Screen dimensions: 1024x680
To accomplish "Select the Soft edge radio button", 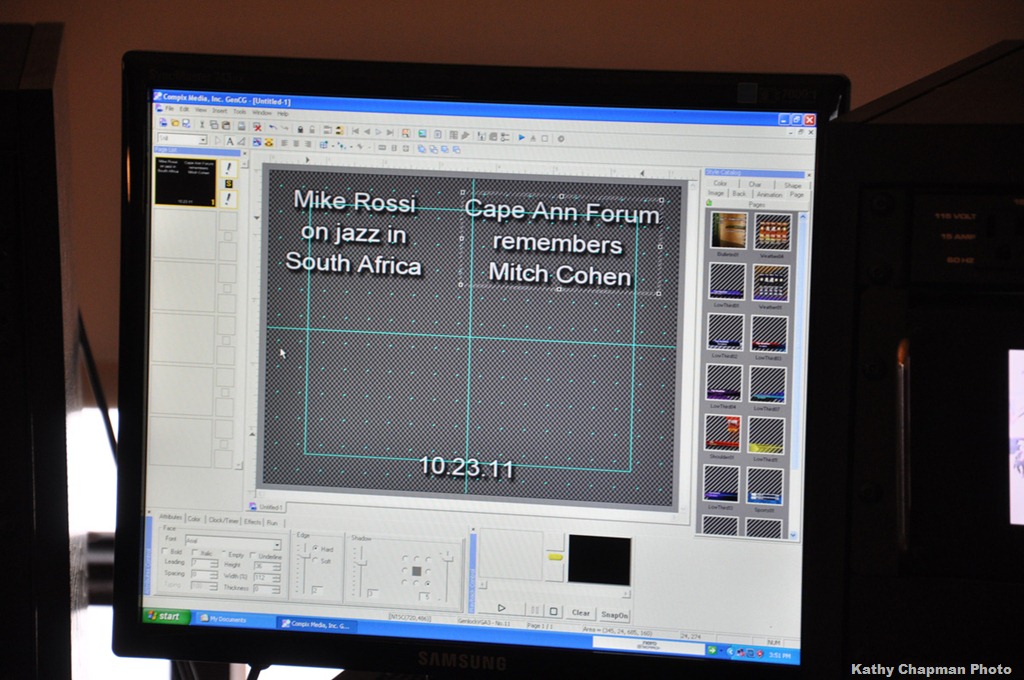I will pos(316,561).
